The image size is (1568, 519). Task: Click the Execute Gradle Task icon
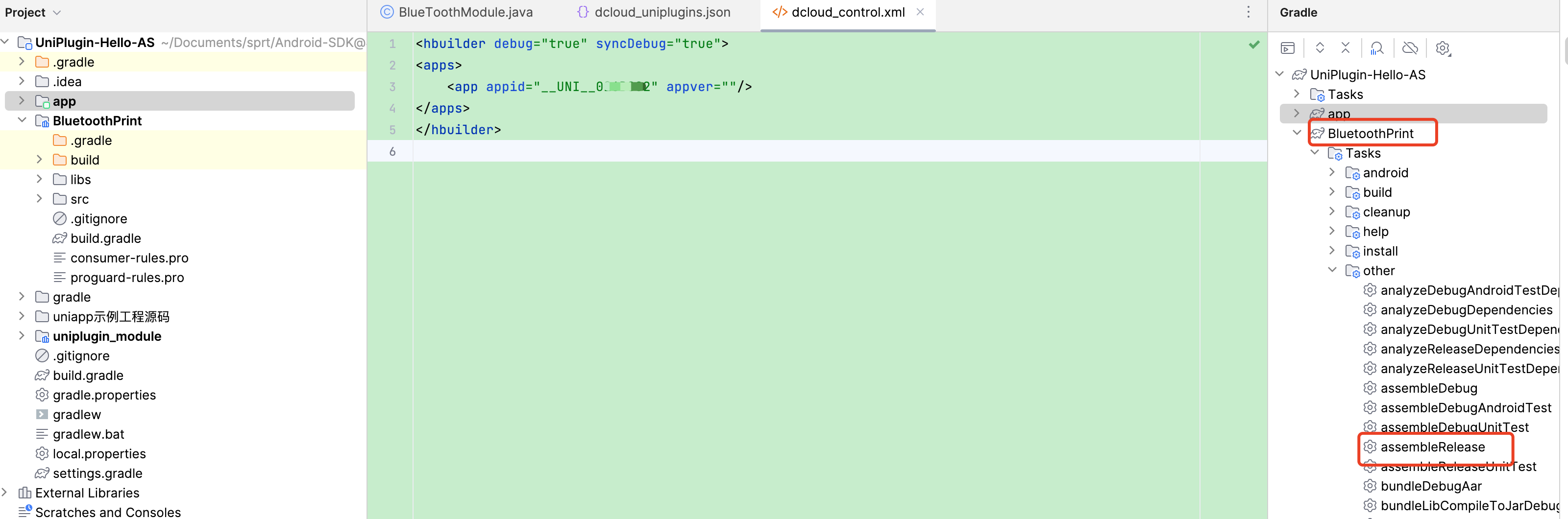pos(1287,48)
